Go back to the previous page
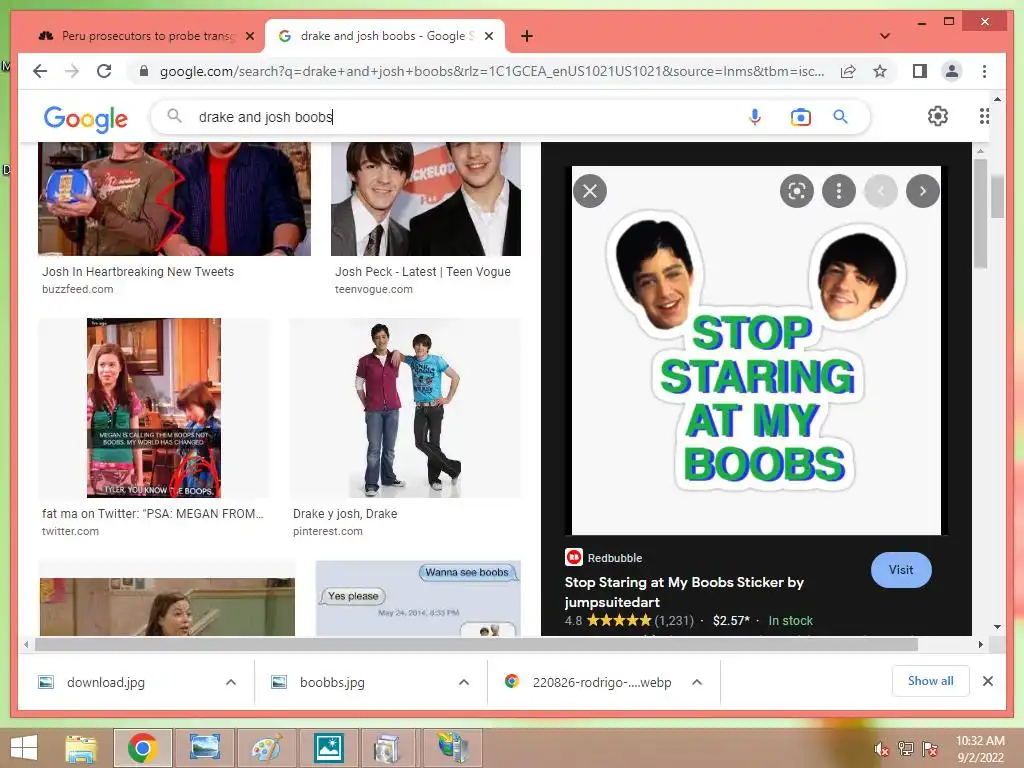Viewport: 1024px width, 768px height. [x=40, y=71]
